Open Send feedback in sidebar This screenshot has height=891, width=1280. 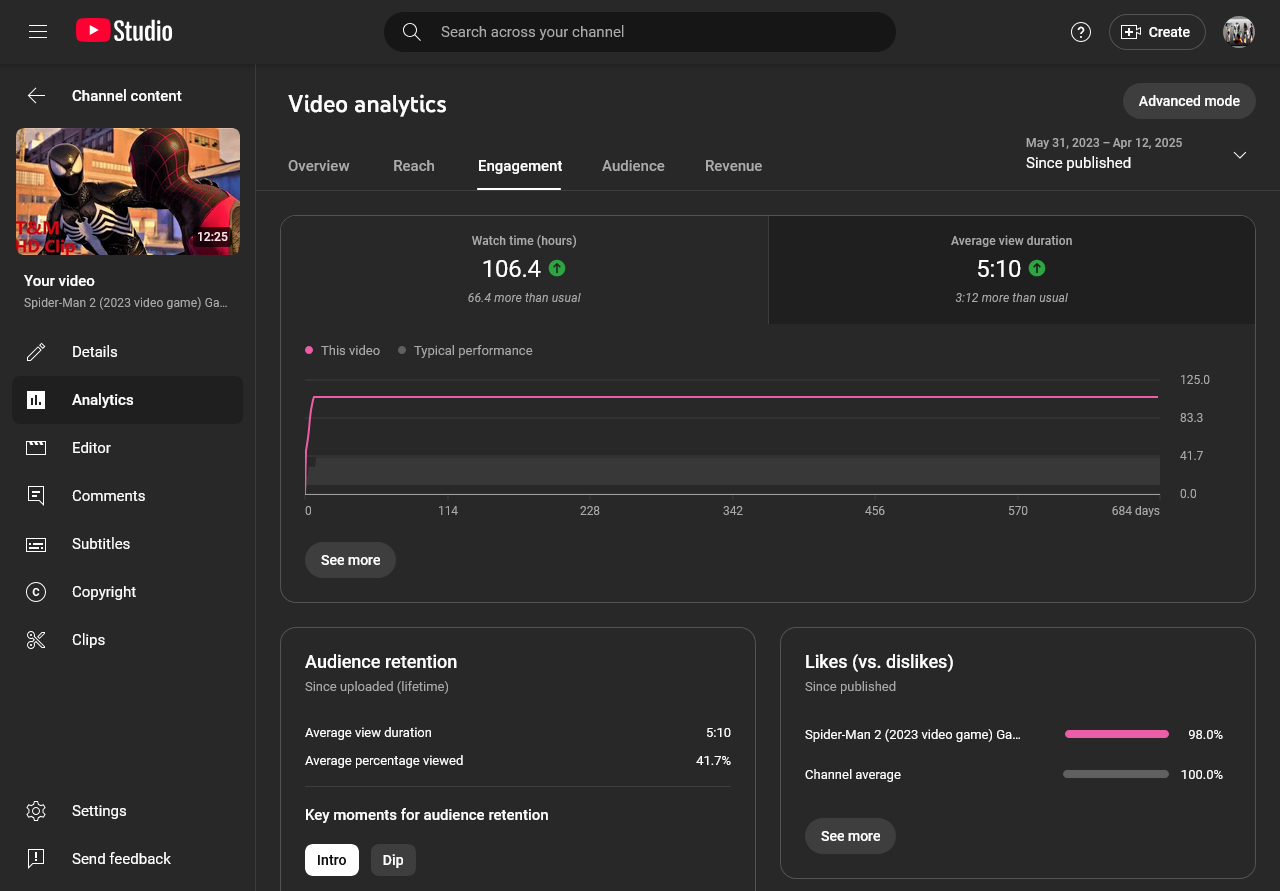[127, 859]
